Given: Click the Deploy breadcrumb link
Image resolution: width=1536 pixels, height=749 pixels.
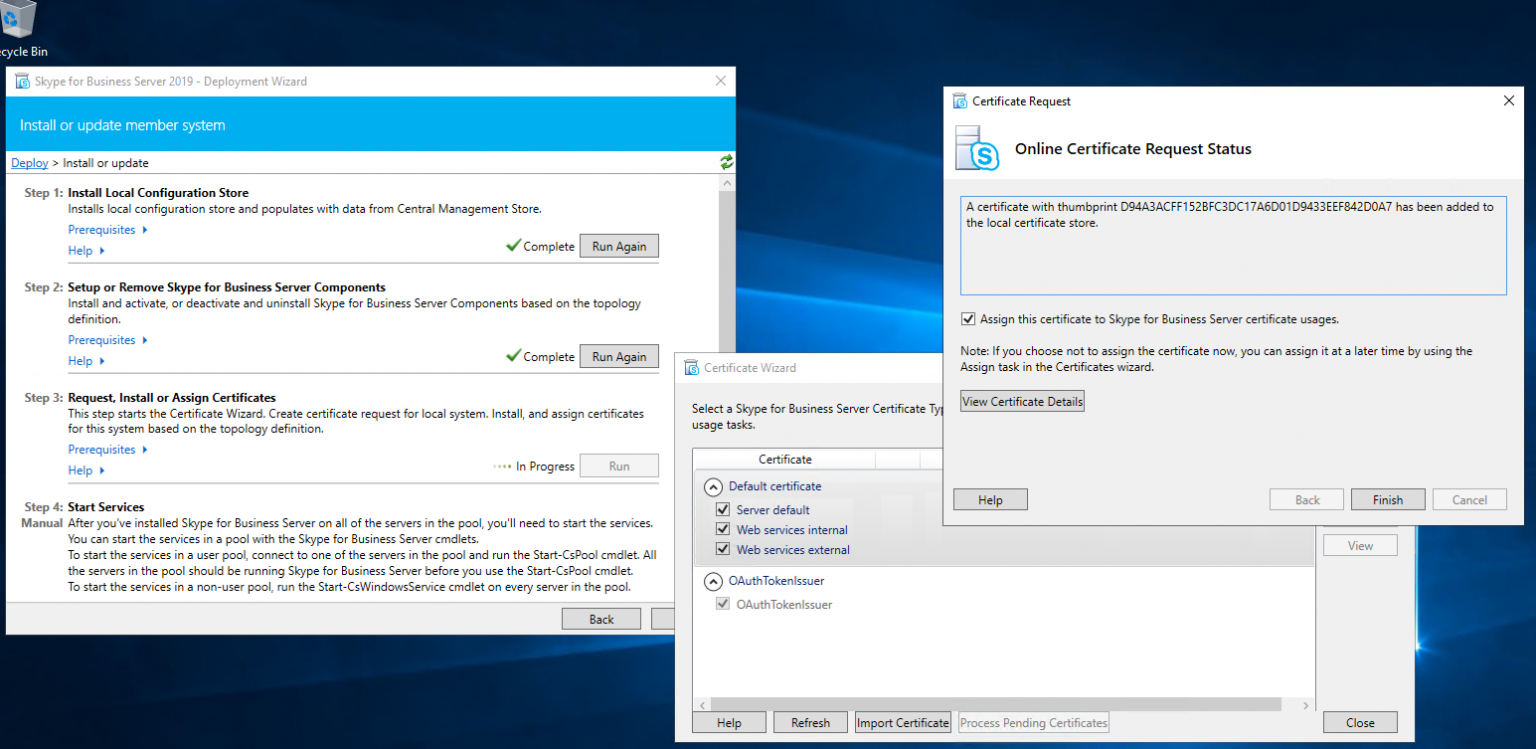Looking at the screenshot, I should (x=30, y=163).
